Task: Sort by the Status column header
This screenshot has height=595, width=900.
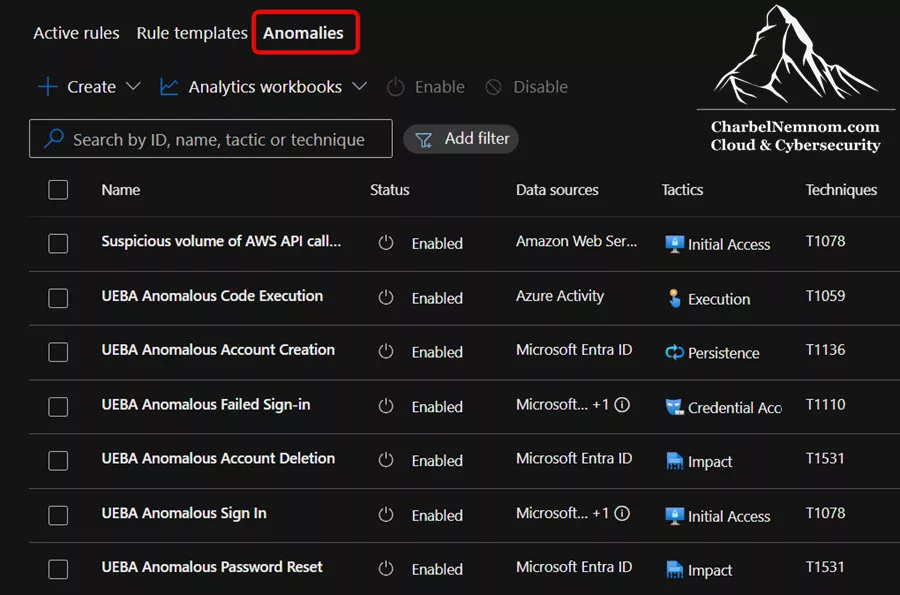Action: click(x=390, y=190)
